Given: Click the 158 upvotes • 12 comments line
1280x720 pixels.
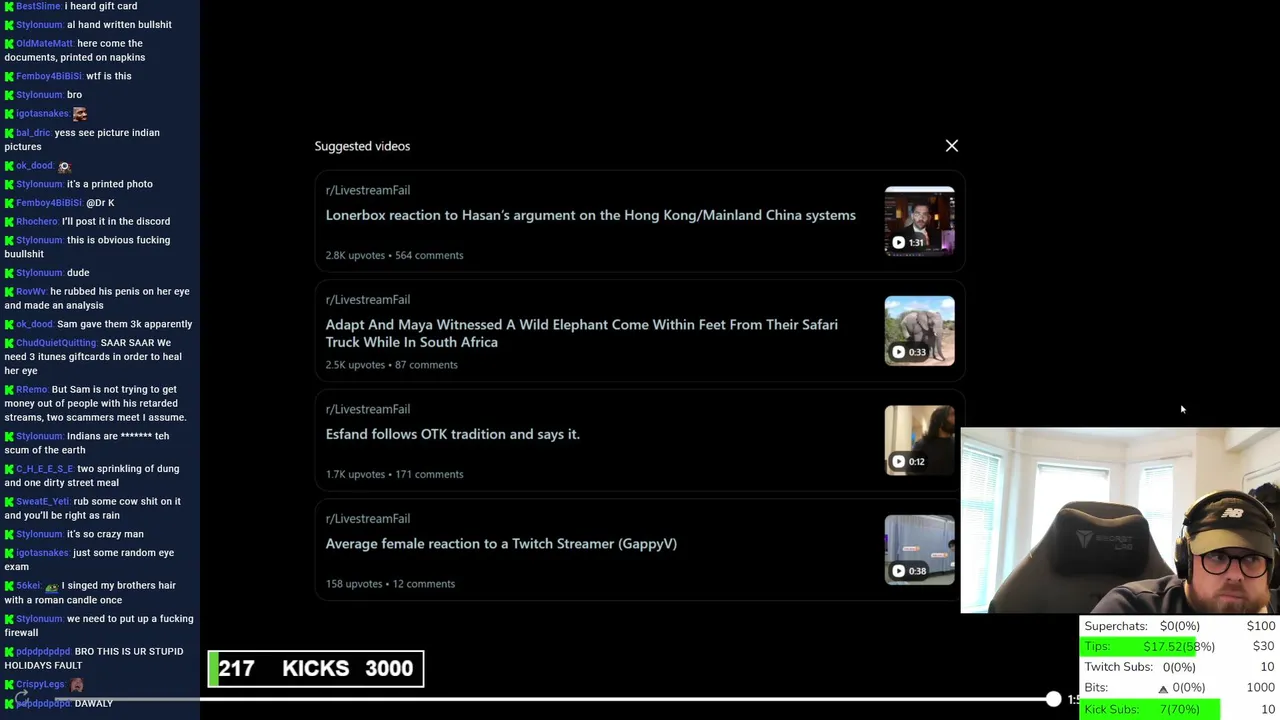Looking at the screenshot, I should click(390, 584).
